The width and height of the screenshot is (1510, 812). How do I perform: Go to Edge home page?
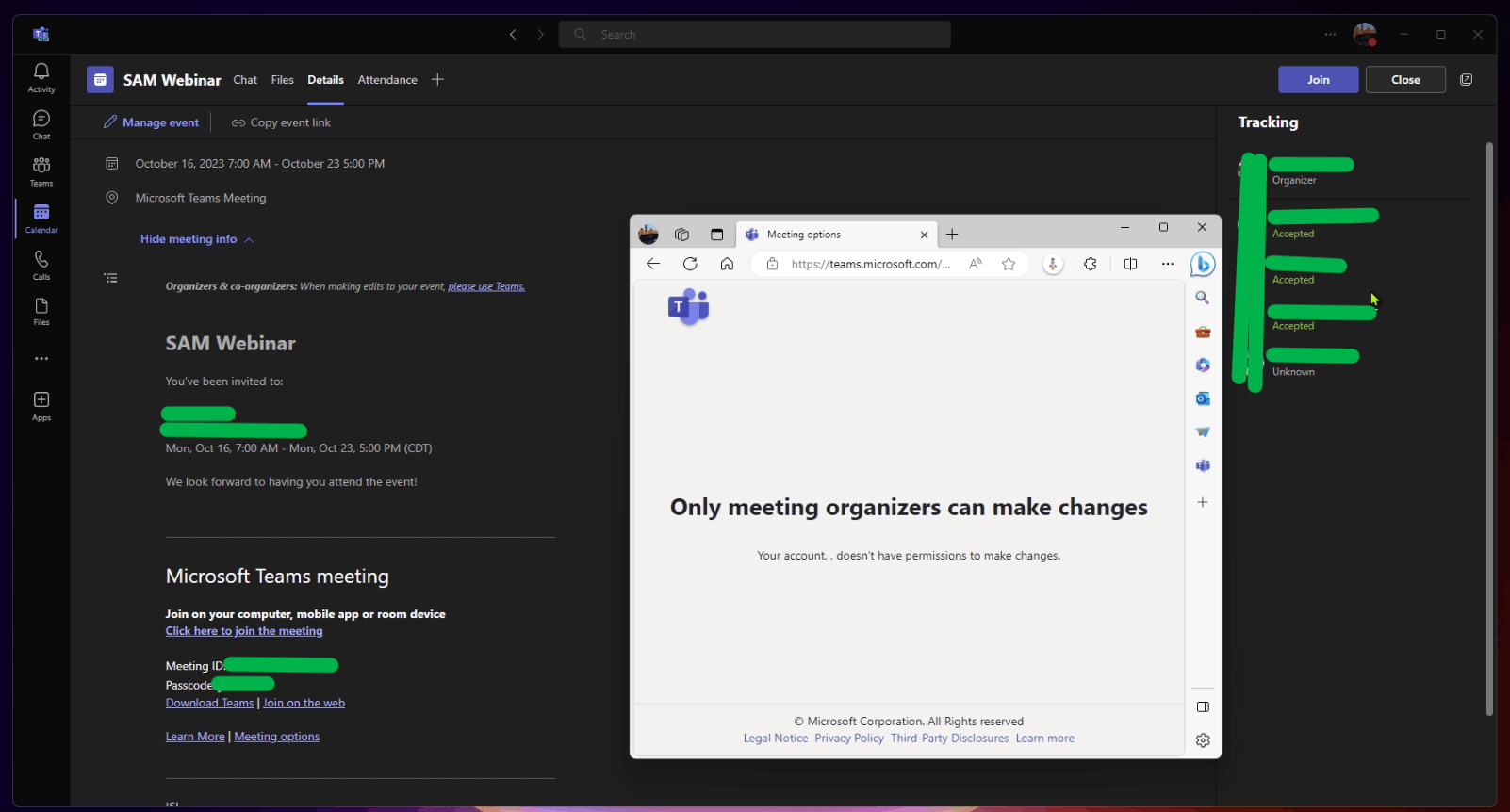click(727, 264)
